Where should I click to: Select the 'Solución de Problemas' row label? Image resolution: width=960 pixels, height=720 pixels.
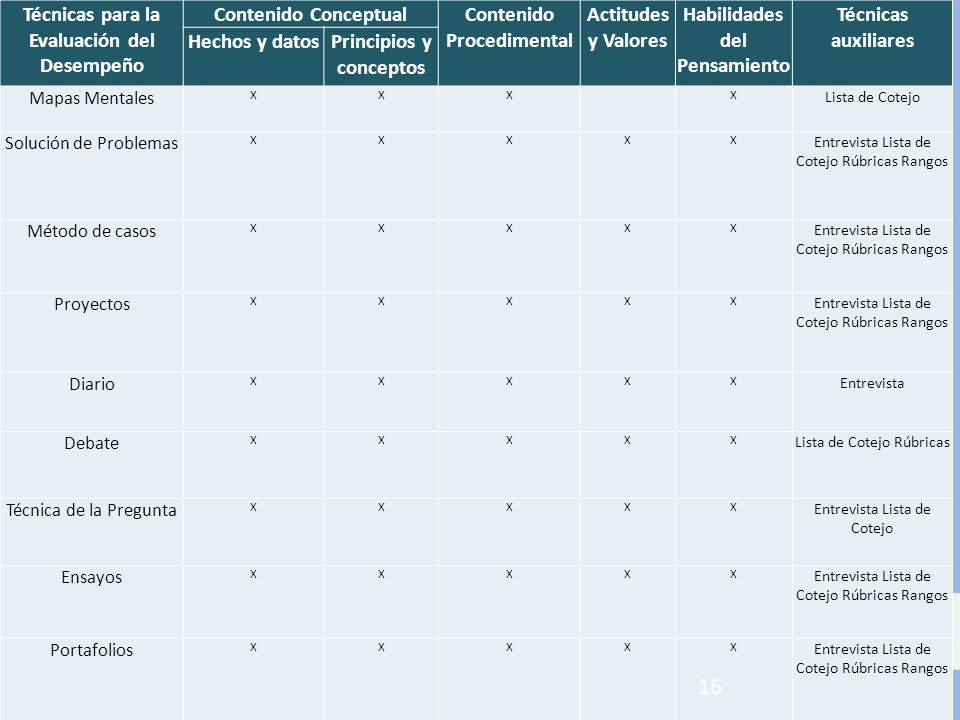pyautogui.click(x=92, y=143)
